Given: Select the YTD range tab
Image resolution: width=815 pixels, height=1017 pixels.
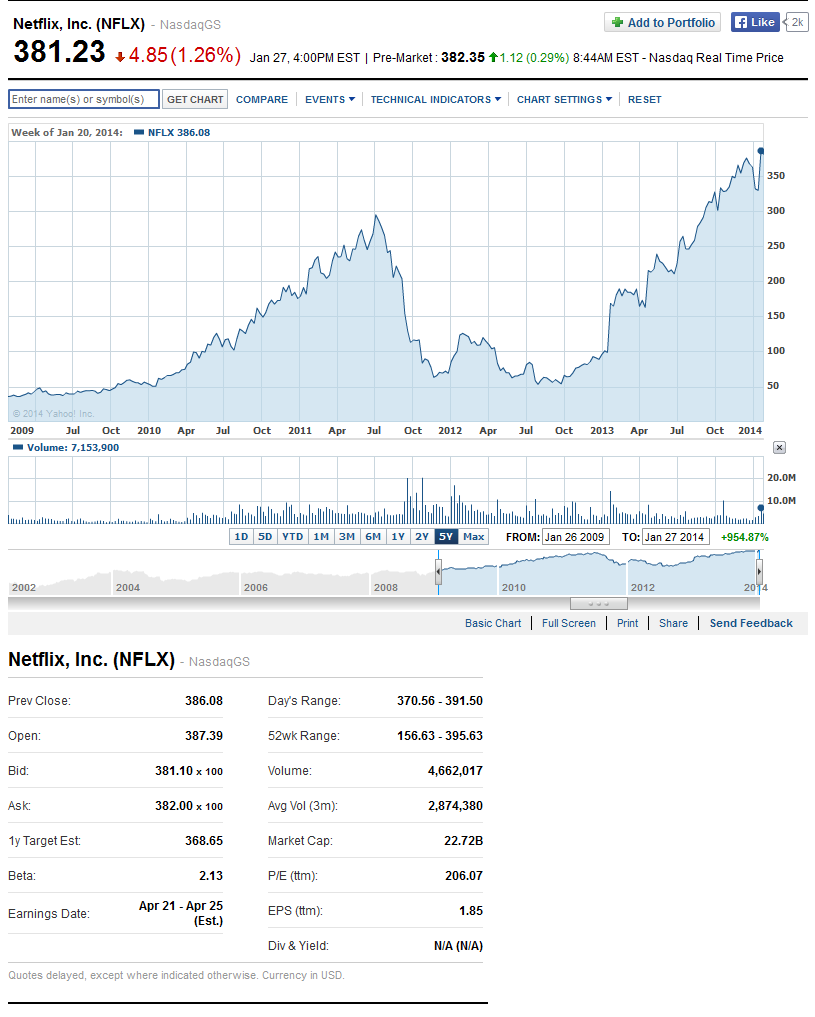Looking at the screenshot, I should (292, 536).
